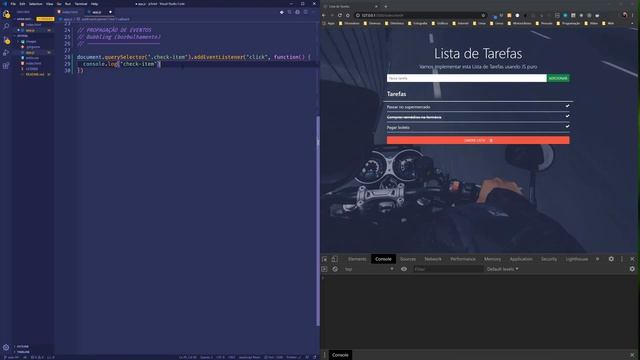Clear the DevTools console

335,269
